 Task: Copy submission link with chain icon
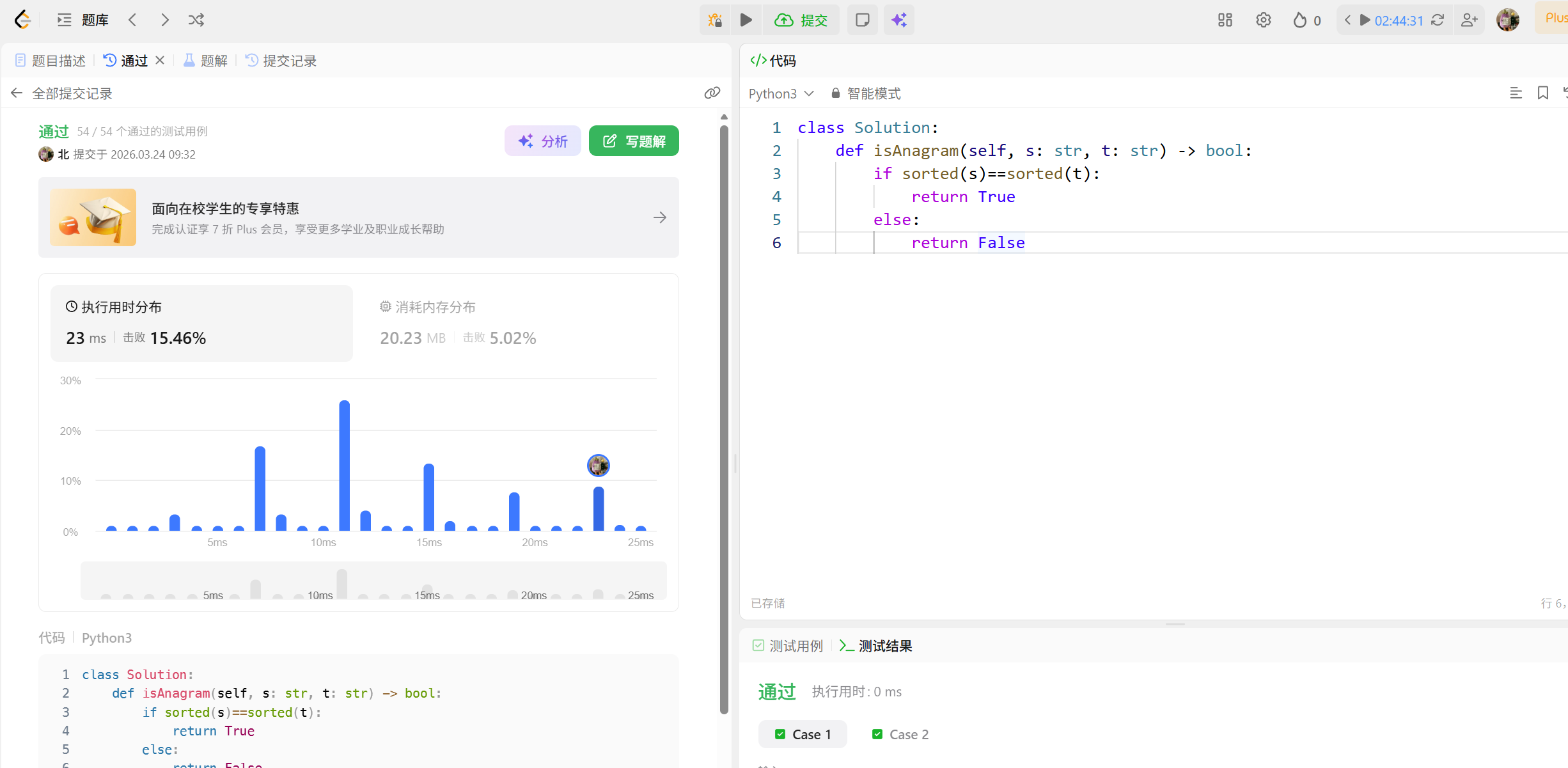[x=712, y=93]
